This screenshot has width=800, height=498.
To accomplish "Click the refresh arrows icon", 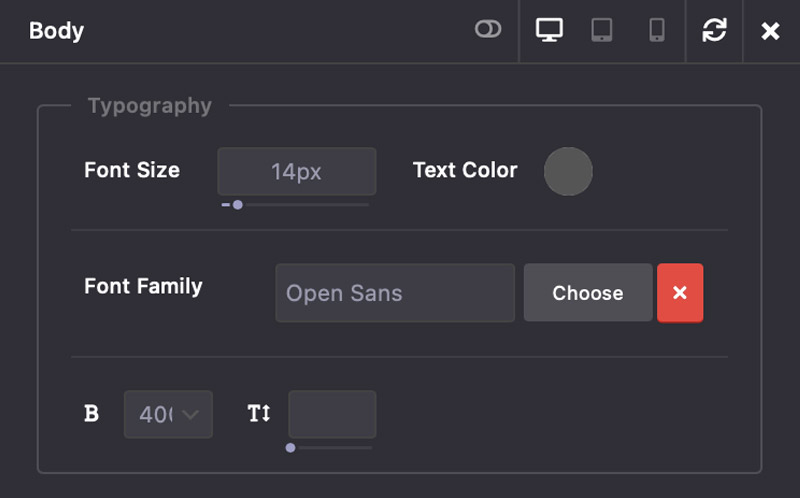I will [x=714, y=30].
